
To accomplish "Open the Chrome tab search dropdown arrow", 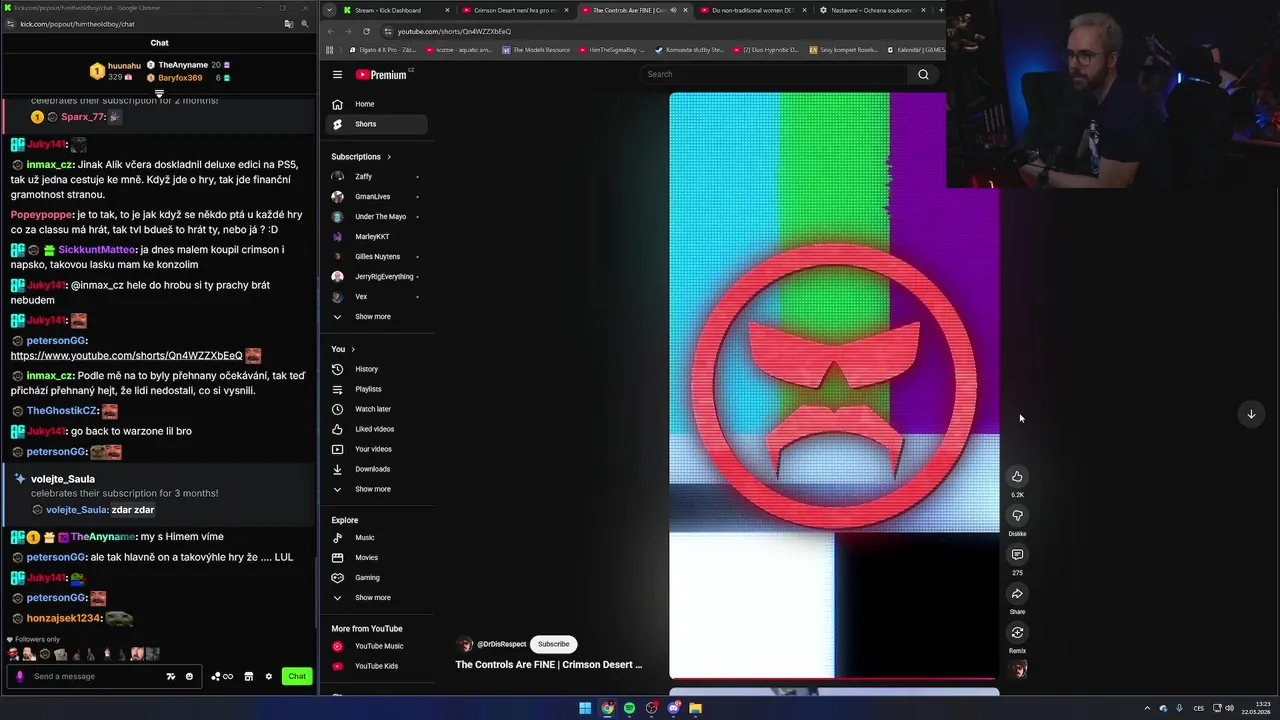I will click(x=329, y=10).
